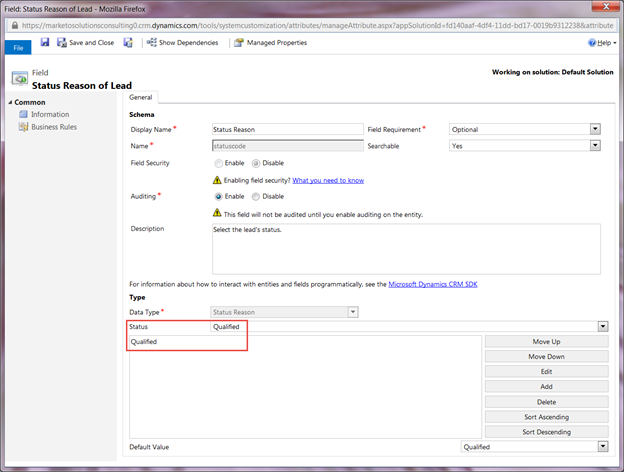Screen dimensions: 624x472
Task: Open Show Dependencies from toolbar
Action: (183, 43)
